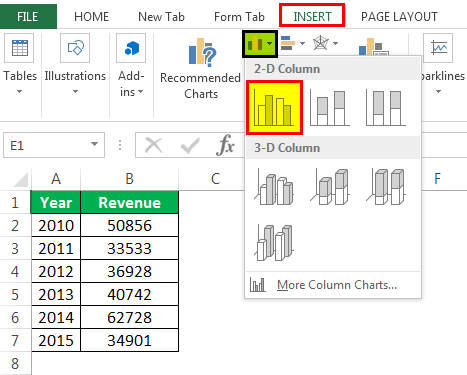Expand the Illustrations dropdown arrow
Image resolution: width=467 pixels, height=375 pixels.
(x=75, y=91)
